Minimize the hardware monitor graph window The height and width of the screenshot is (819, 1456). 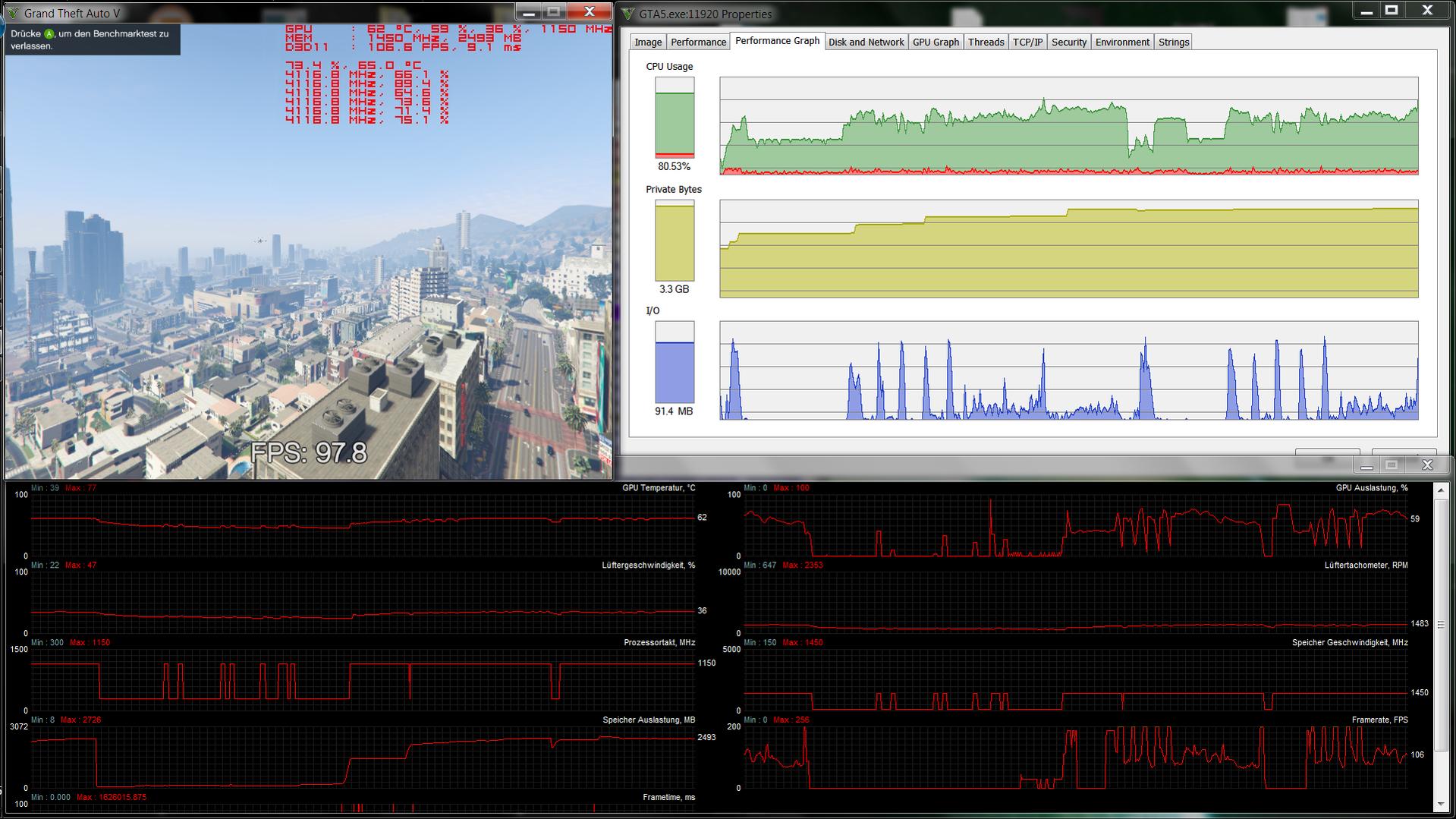pos(1366,465)
